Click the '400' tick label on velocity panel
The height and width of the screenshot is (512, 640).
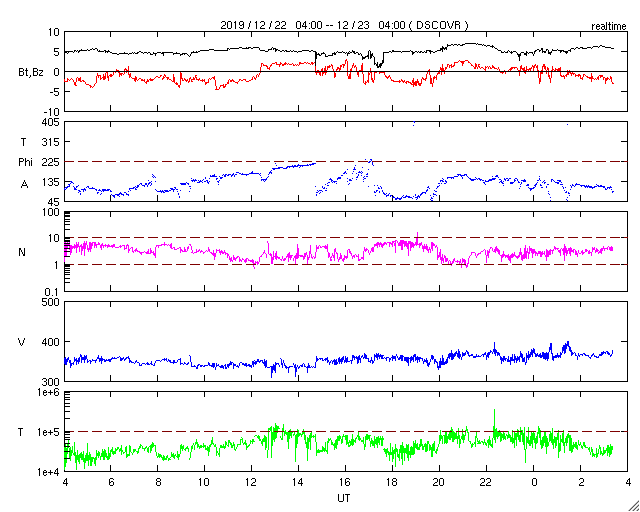(x=51, y=342)
